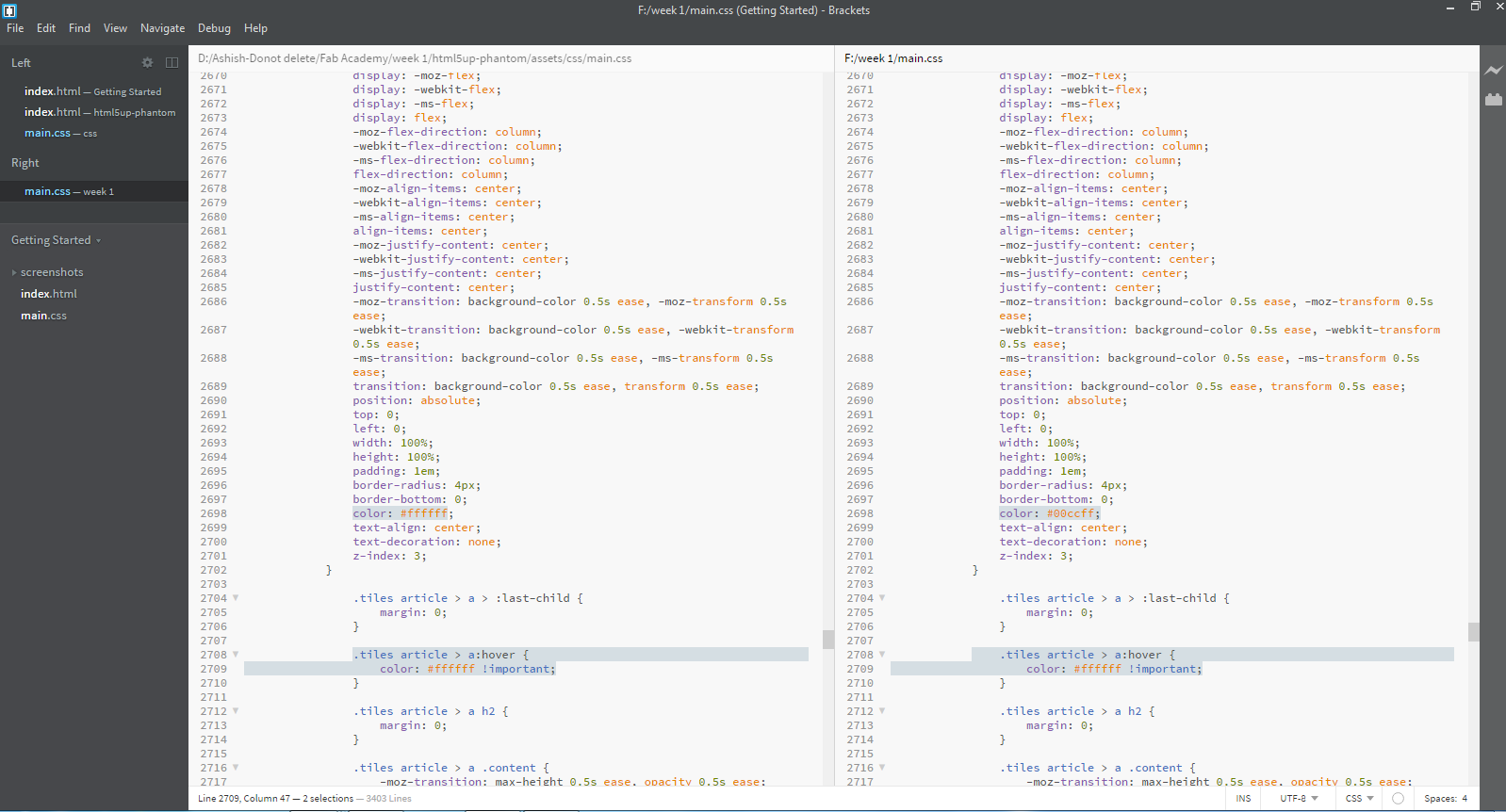
Task: Click 3403 Lines count in status bar
Action: click(388, 798)
